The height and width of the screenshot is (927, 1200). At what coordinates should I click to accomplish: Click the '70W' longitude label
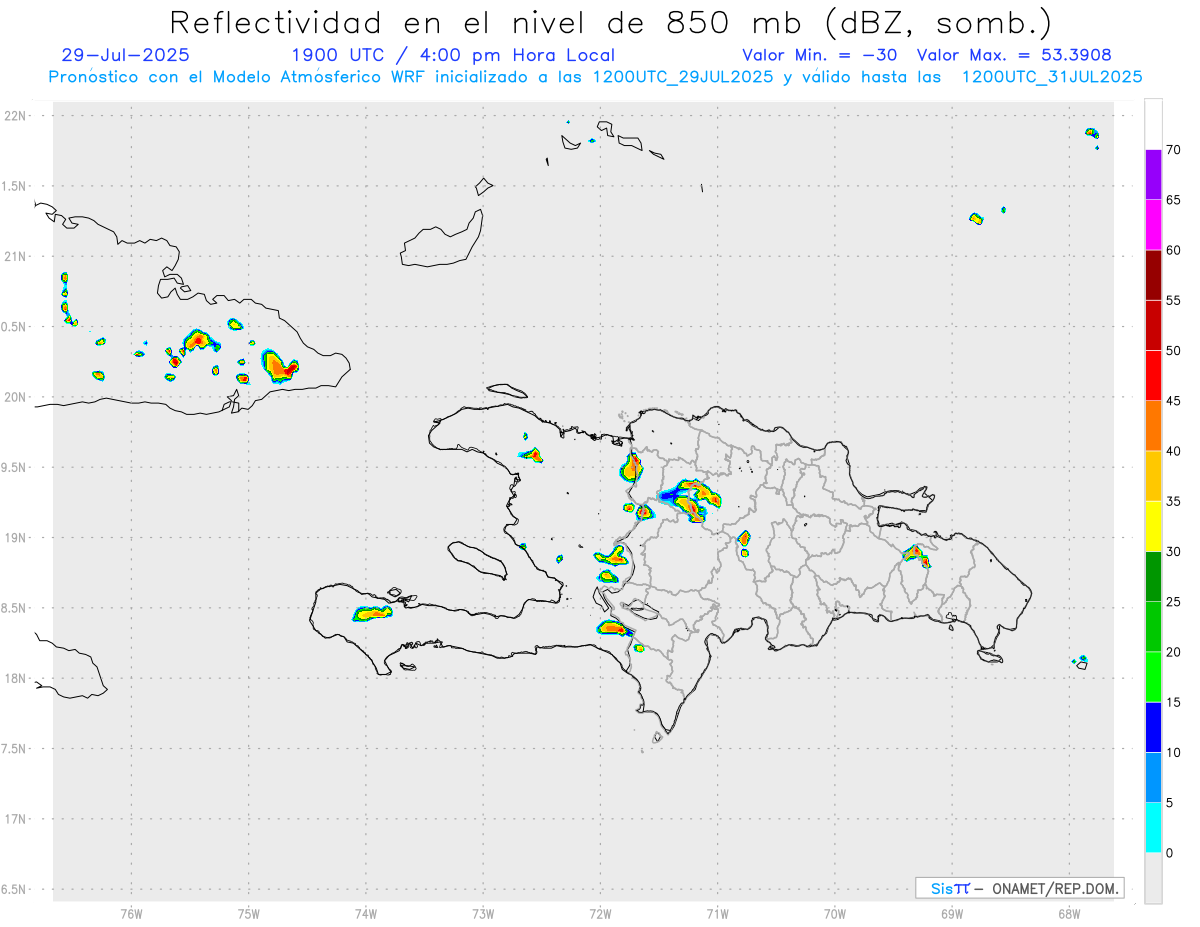(835, 914)
